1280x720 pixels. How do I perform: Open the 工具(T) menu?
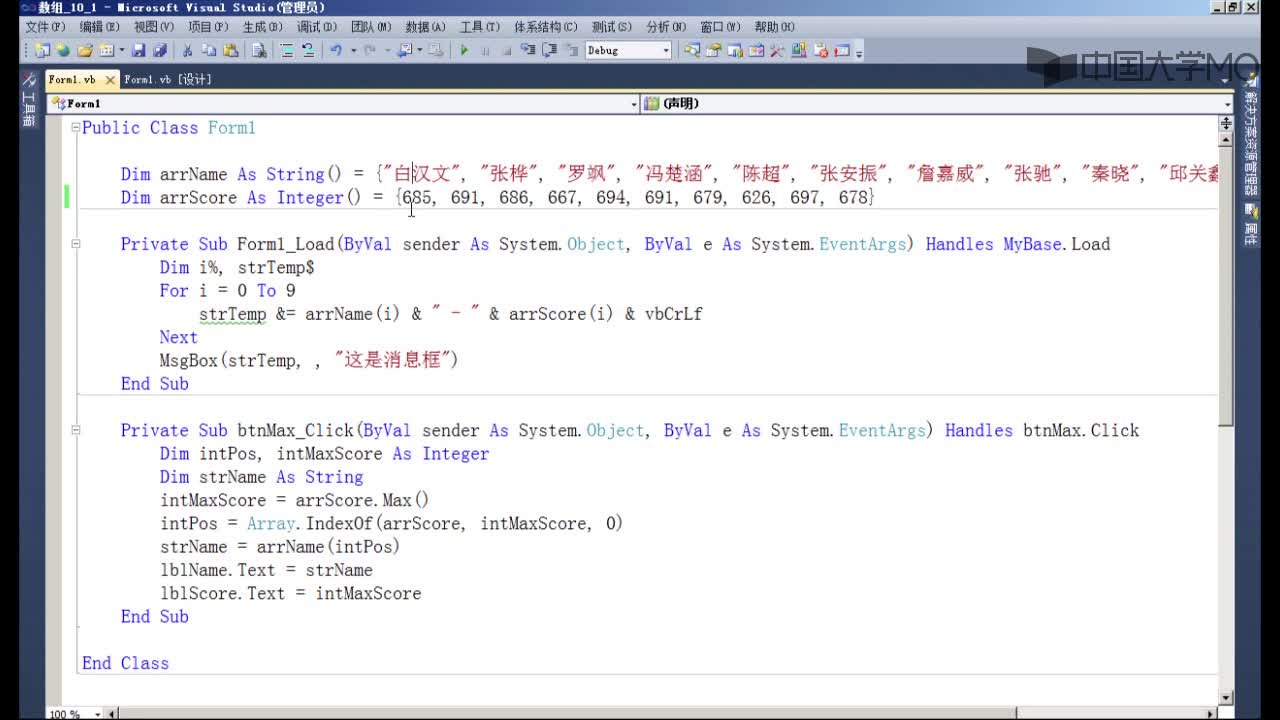480,27
